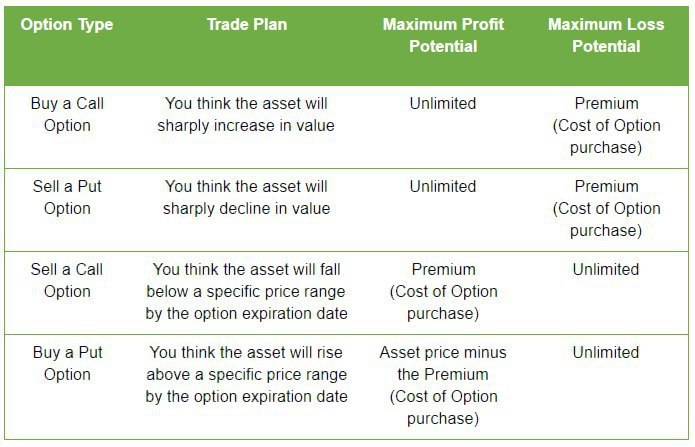The width and height of the screenshot is (695, 447).
Task: Select the Buy a Put Option cell
Action: point(67,363)
